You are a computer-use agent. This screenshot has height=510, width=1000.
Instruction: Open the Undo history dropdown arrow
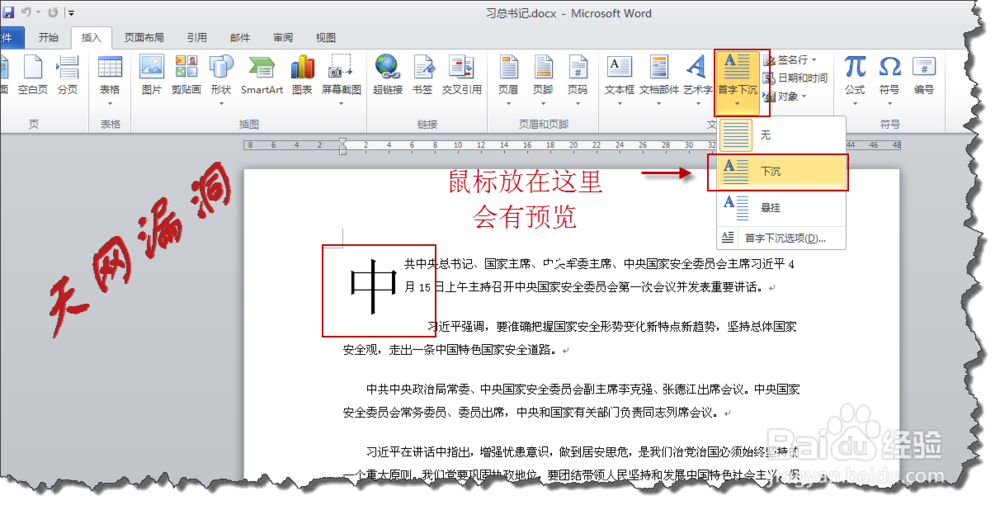click(38, 13)
